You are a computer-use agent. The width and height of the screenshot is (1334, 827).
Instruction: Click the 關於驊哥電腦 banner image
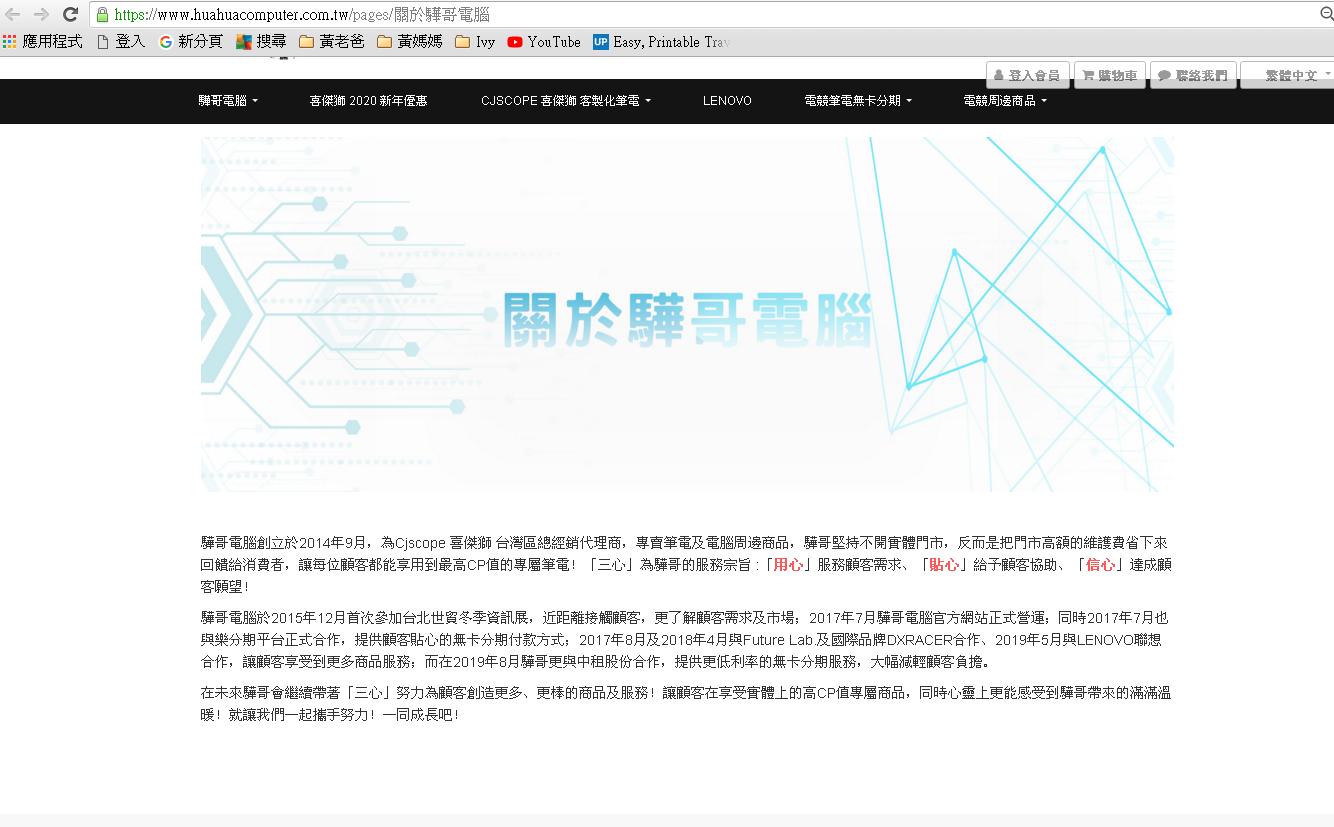tap(687, 314)
